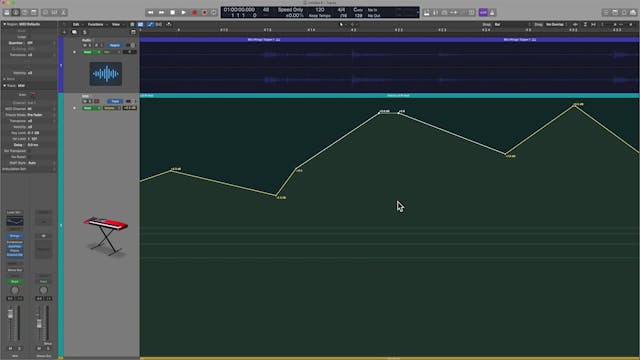Open the Functions menu in tracks area

tap(96, 24)
